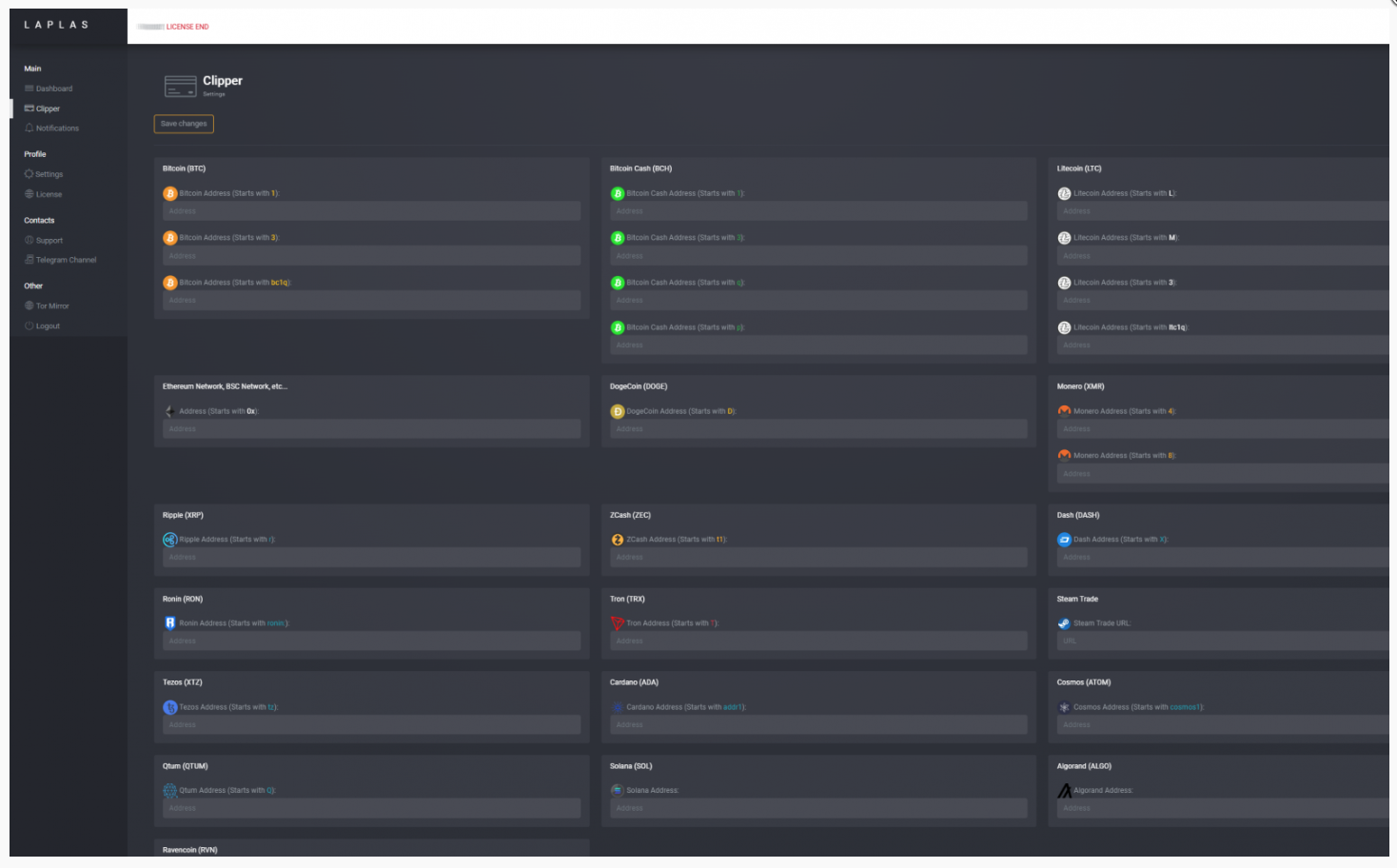Click the Solana icon
The width and height of the screenshot is (1397, 868).
coord(618,790)
